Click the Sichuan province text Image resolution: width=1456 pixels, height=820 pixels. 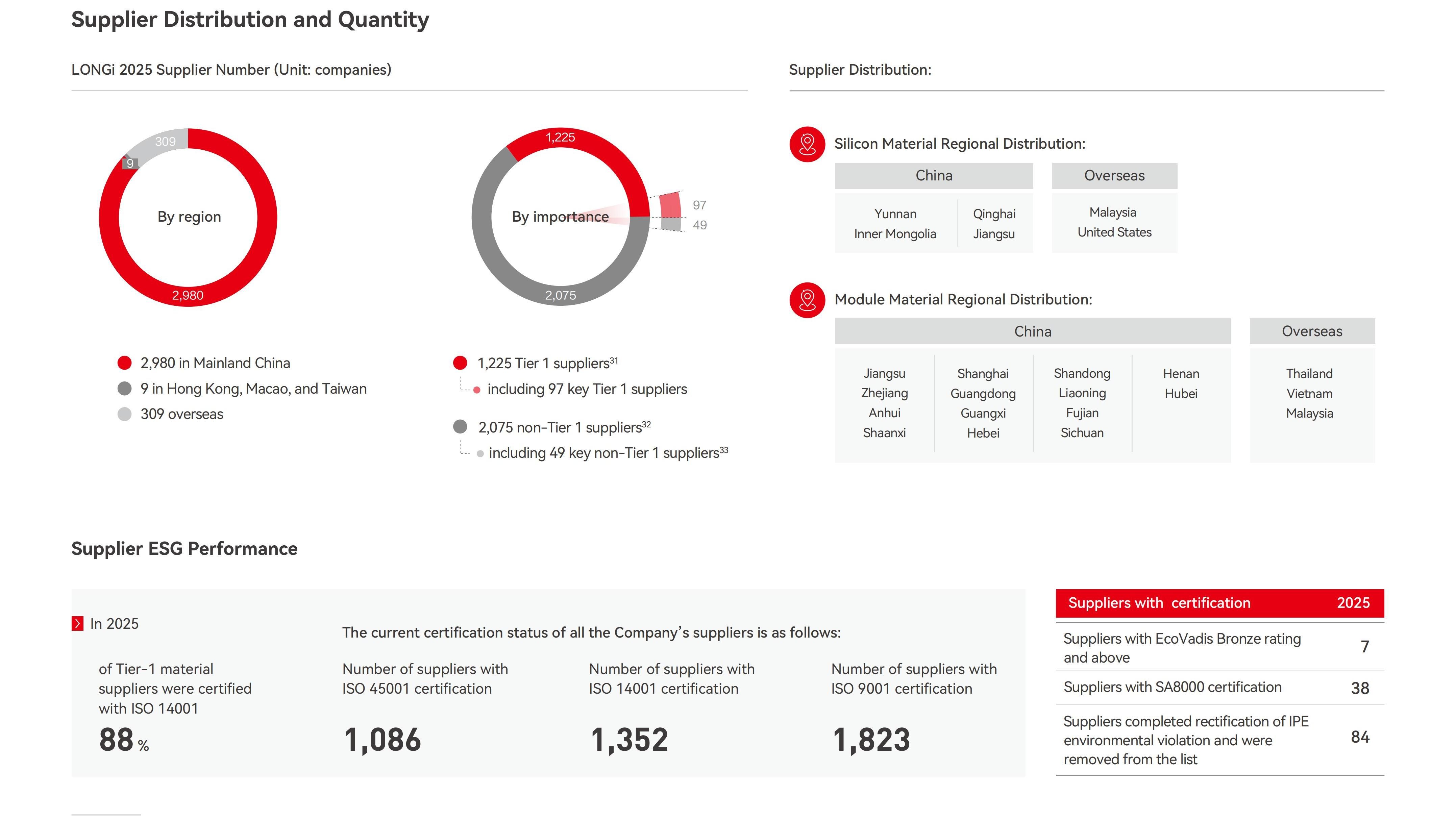(x=1082, y=433)
